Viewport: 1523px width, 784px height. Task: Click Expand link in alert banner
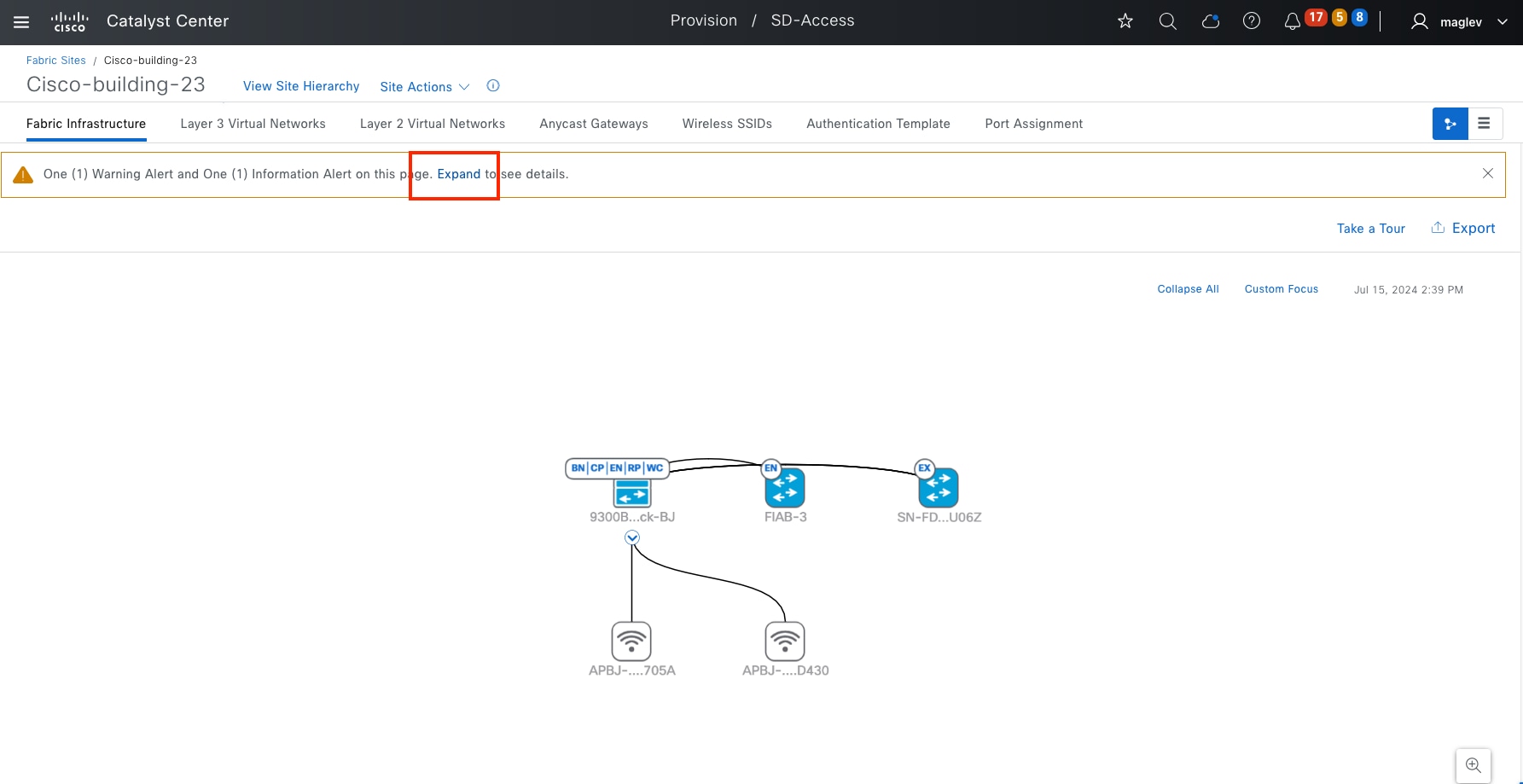459,174
